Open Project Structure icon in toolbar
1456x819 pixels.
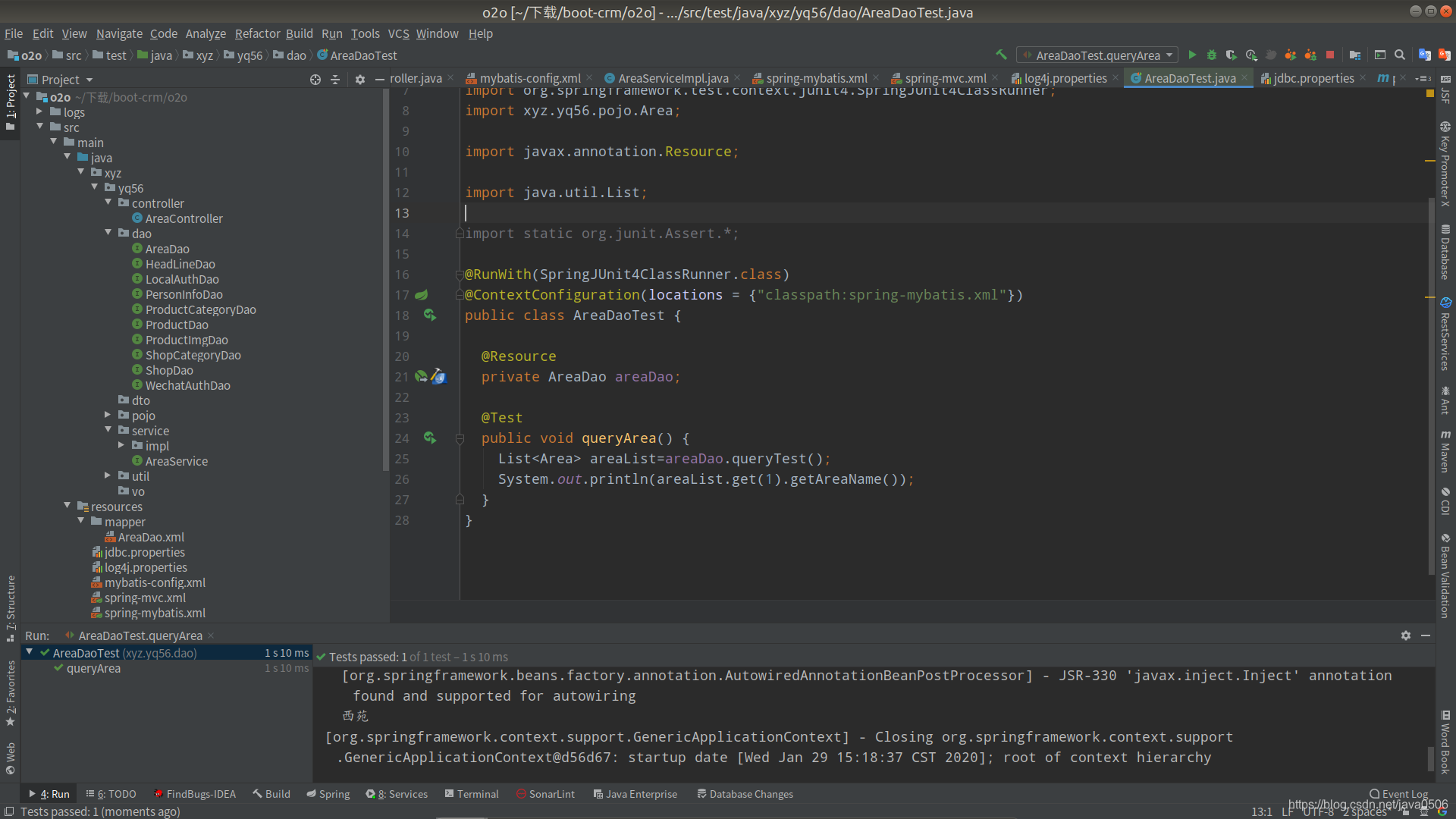(x=1355, y=55)
